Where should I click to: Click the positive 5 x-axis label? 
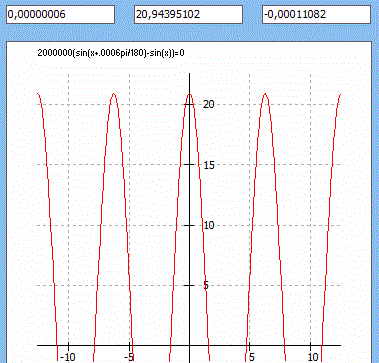(251, 358)
